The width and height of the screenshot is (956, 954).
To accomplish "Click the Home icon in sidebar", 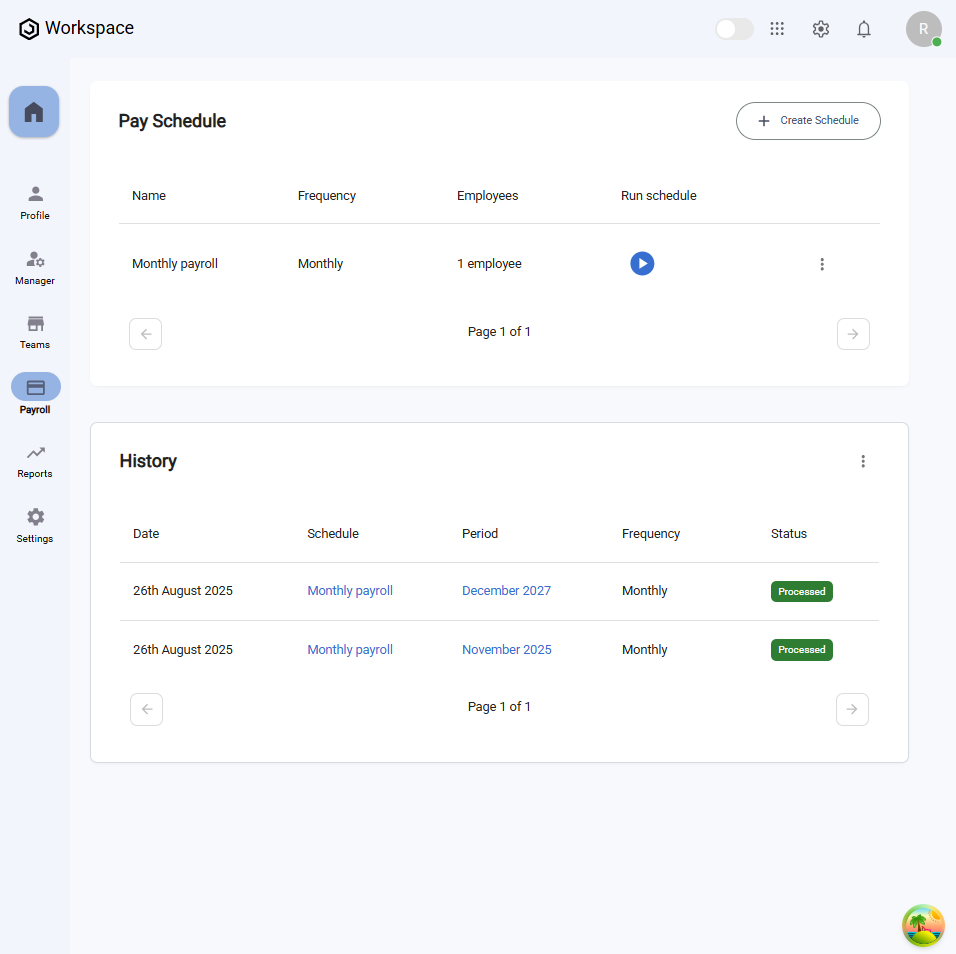I will [x=34, y=112].
